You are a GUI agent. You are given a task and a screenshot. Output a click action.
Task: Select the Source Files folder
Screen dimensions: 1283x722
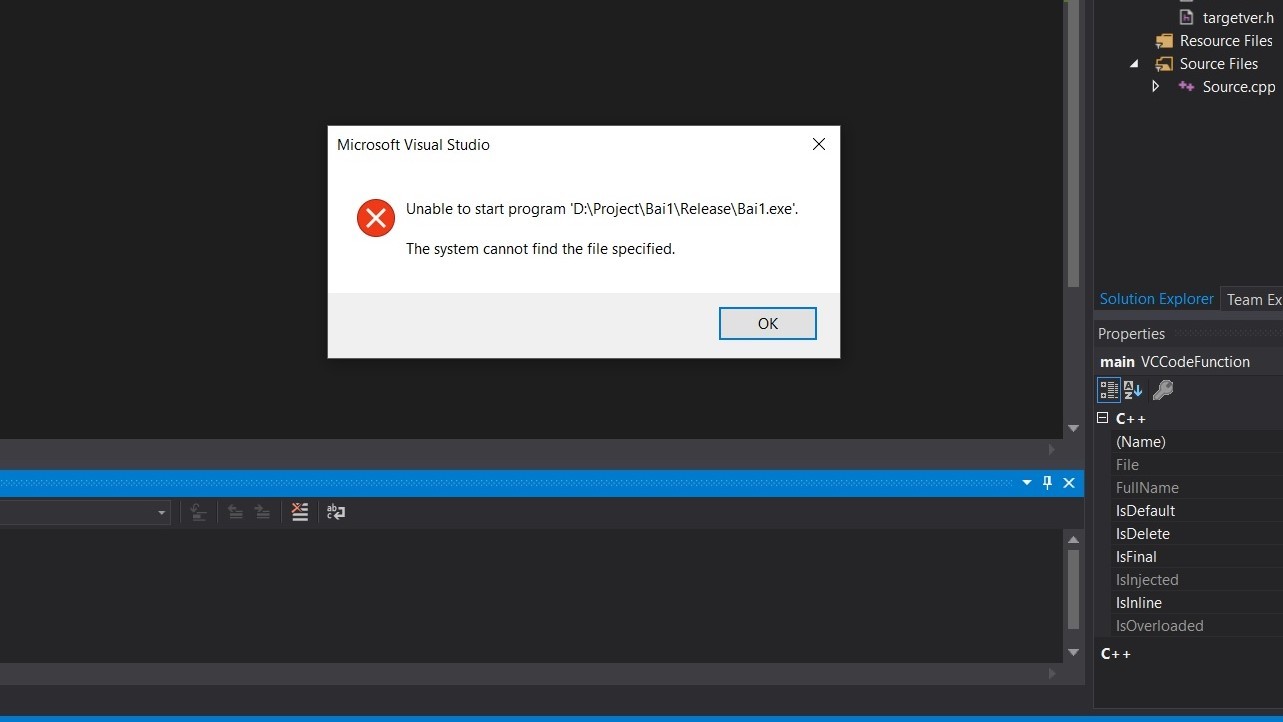click(1218, 63)
